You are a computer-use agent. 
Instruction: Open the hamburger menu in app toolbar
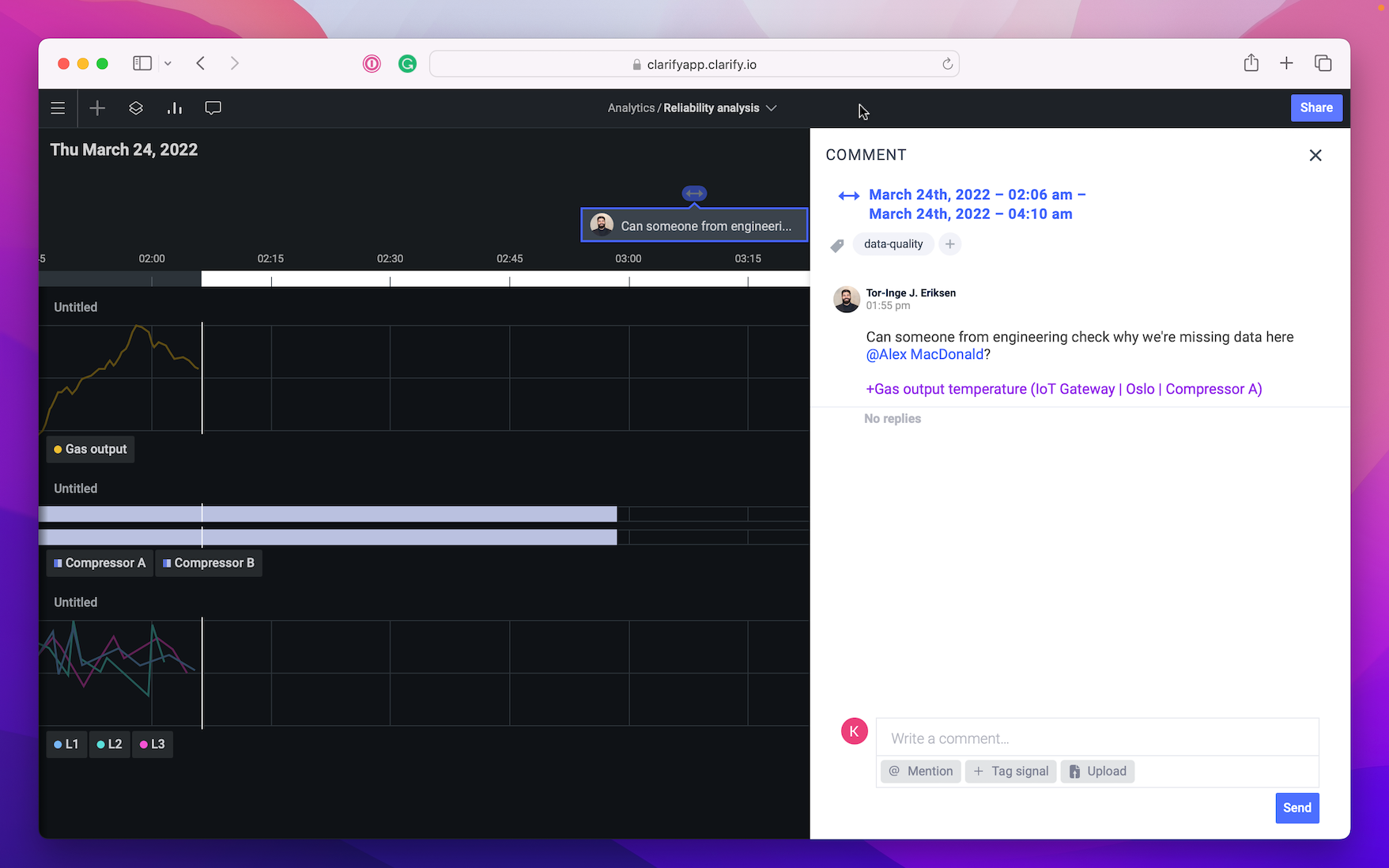(x=58, y=108)
